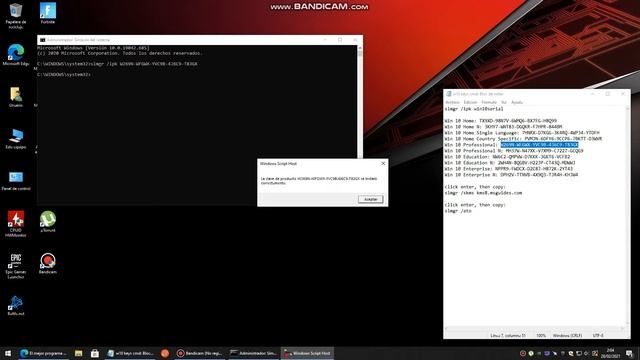Viewport: 640px width, 360px height.
Task: Open Epic Games Launcher desktop shortcut
Action: tap(16, 266)
